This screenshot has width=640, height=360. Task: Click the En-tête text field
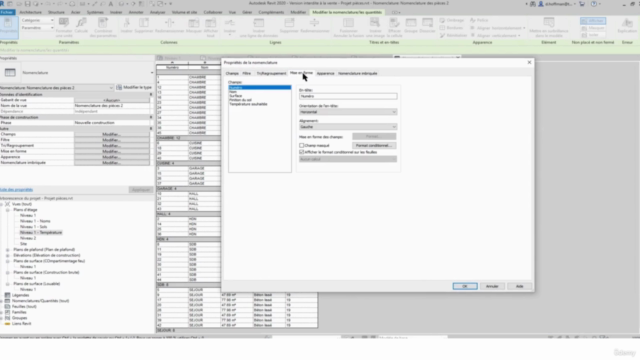click(348, 96)
